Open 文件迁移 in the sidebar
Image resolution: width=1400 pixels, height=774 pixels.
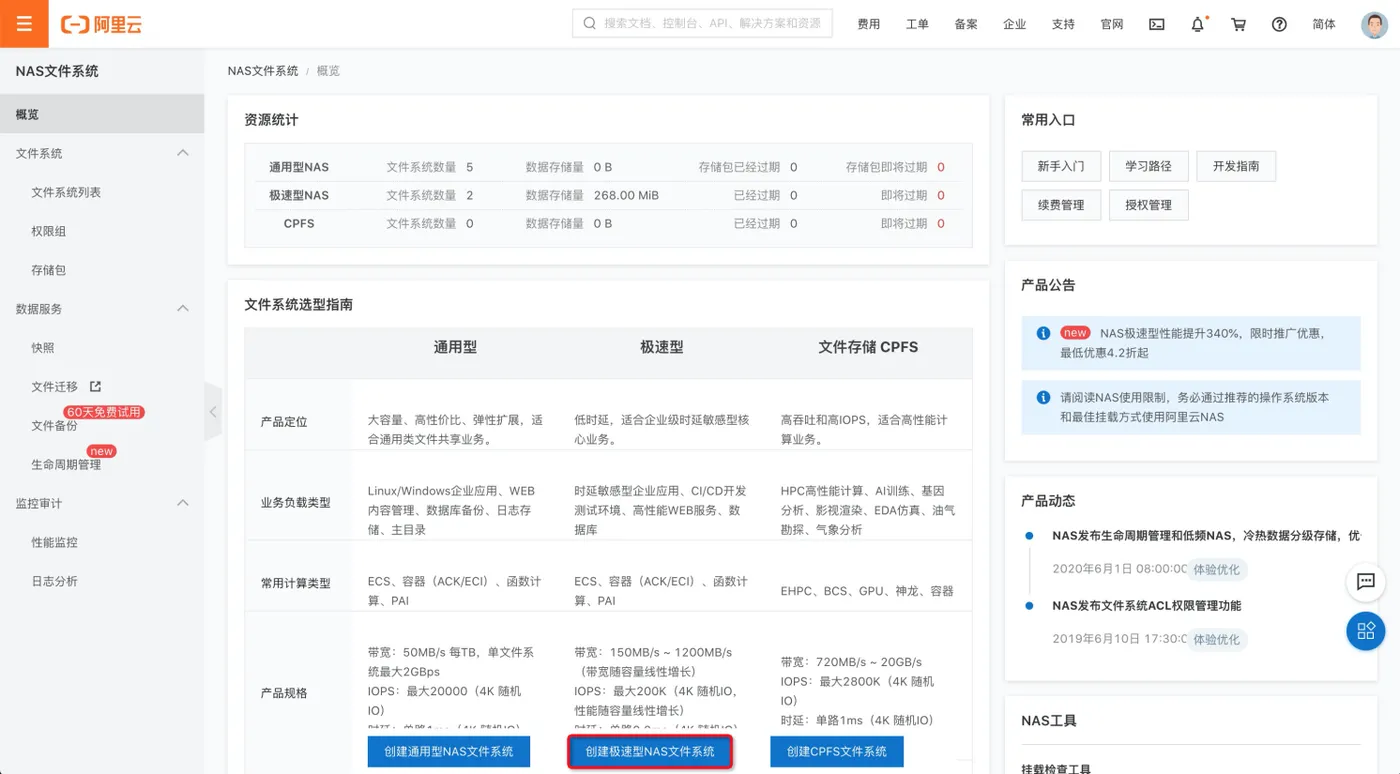[x=55, y=387]
